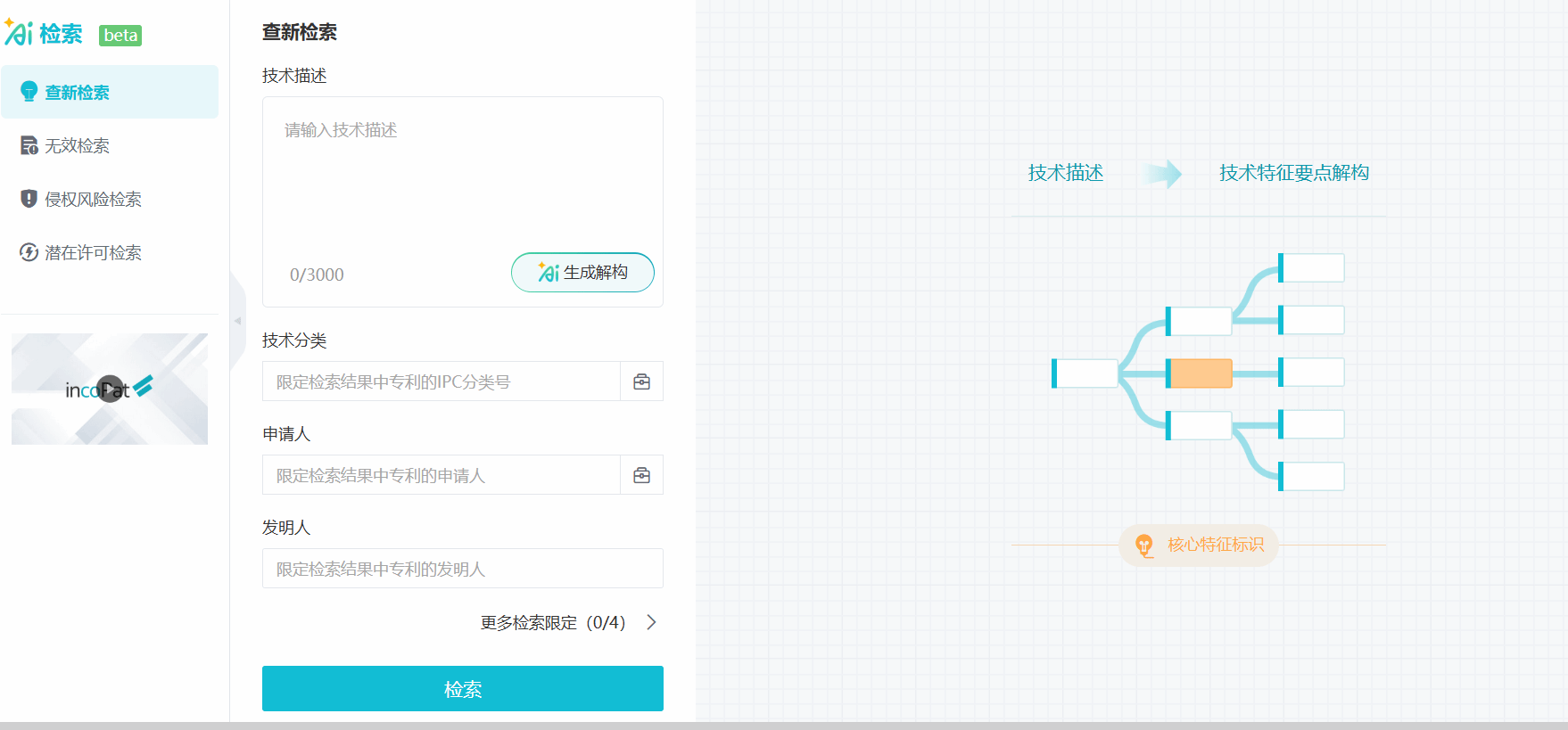Click the orange highlighted node in diagram
This screenshot has height=730, width=1568.
(1201, 373)
